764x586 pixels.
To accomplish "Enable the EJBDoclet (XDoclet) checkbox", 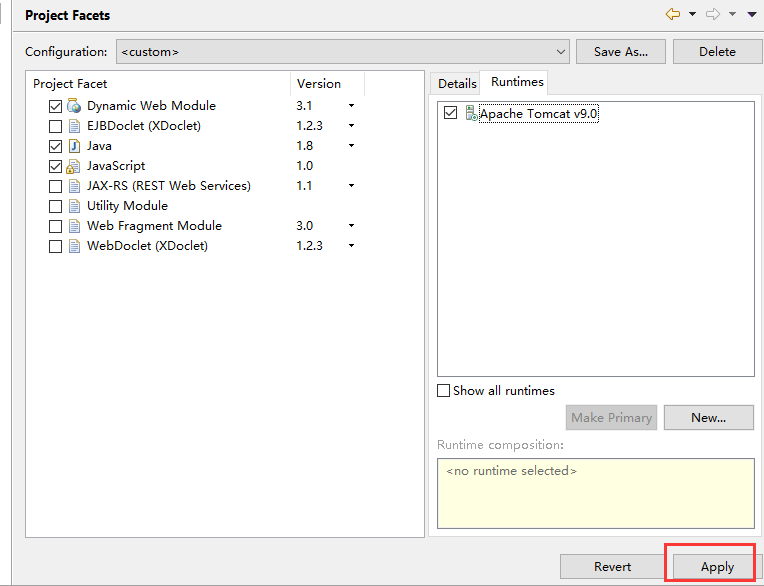I will 56,126.
